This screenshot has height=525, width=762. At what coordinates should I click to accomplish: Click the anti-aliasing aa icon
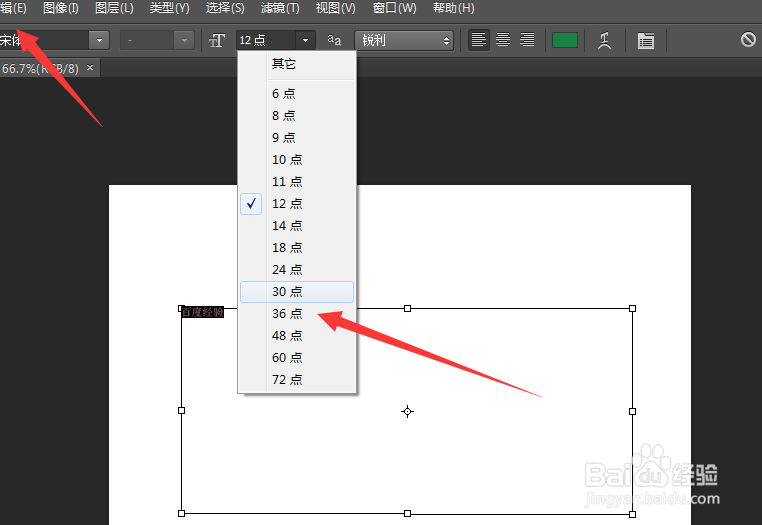[334, 39]
